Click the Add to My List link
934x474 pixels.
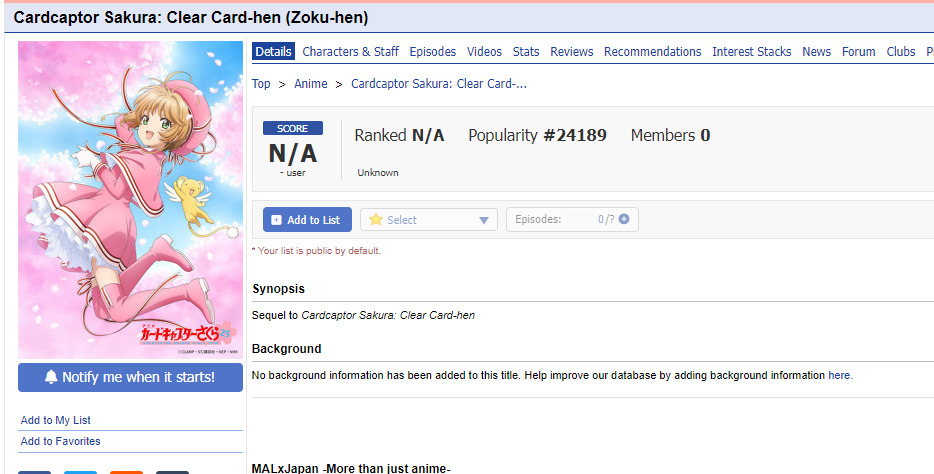coord(56,420)
